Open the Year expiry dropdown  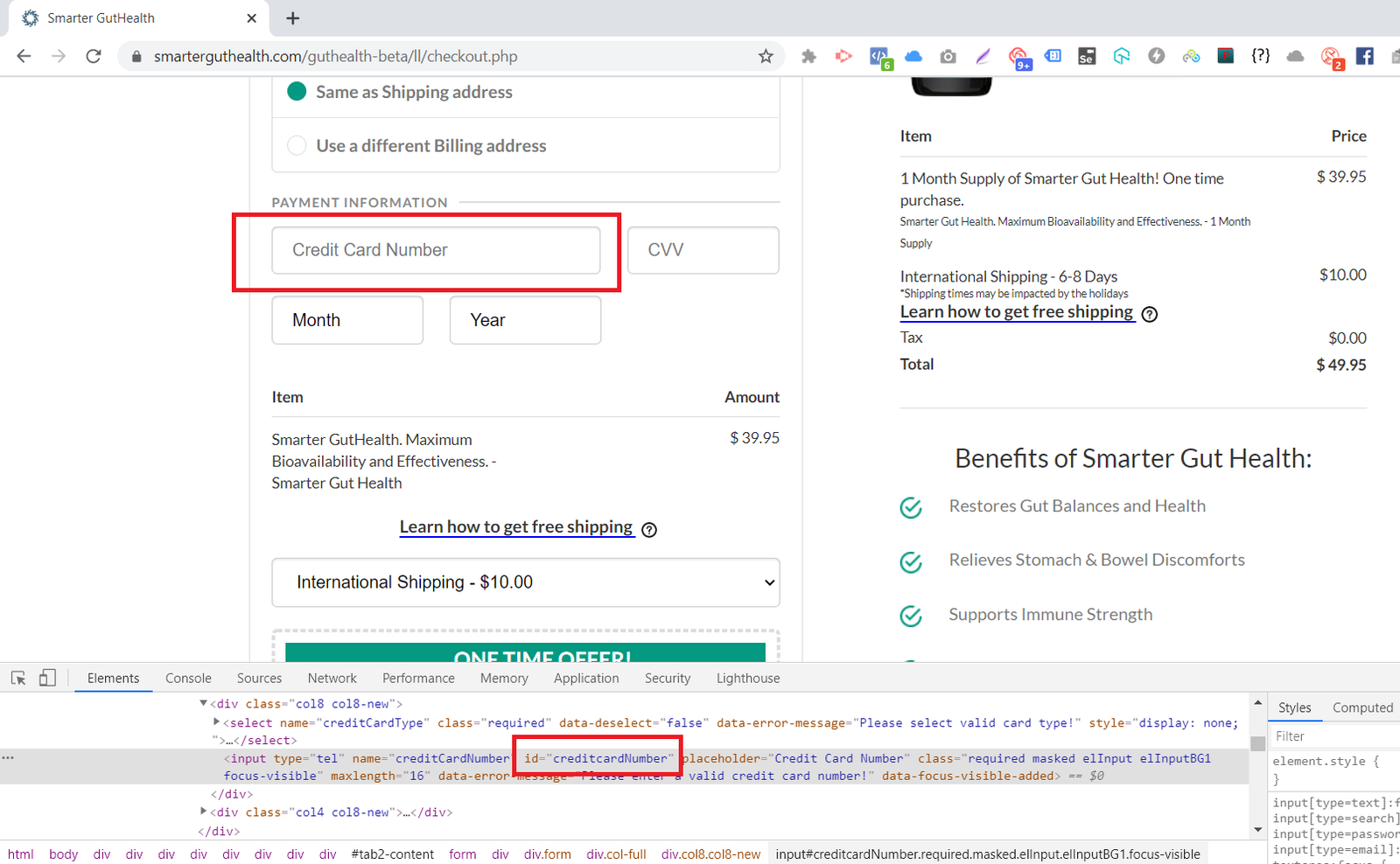pos(525,320)
